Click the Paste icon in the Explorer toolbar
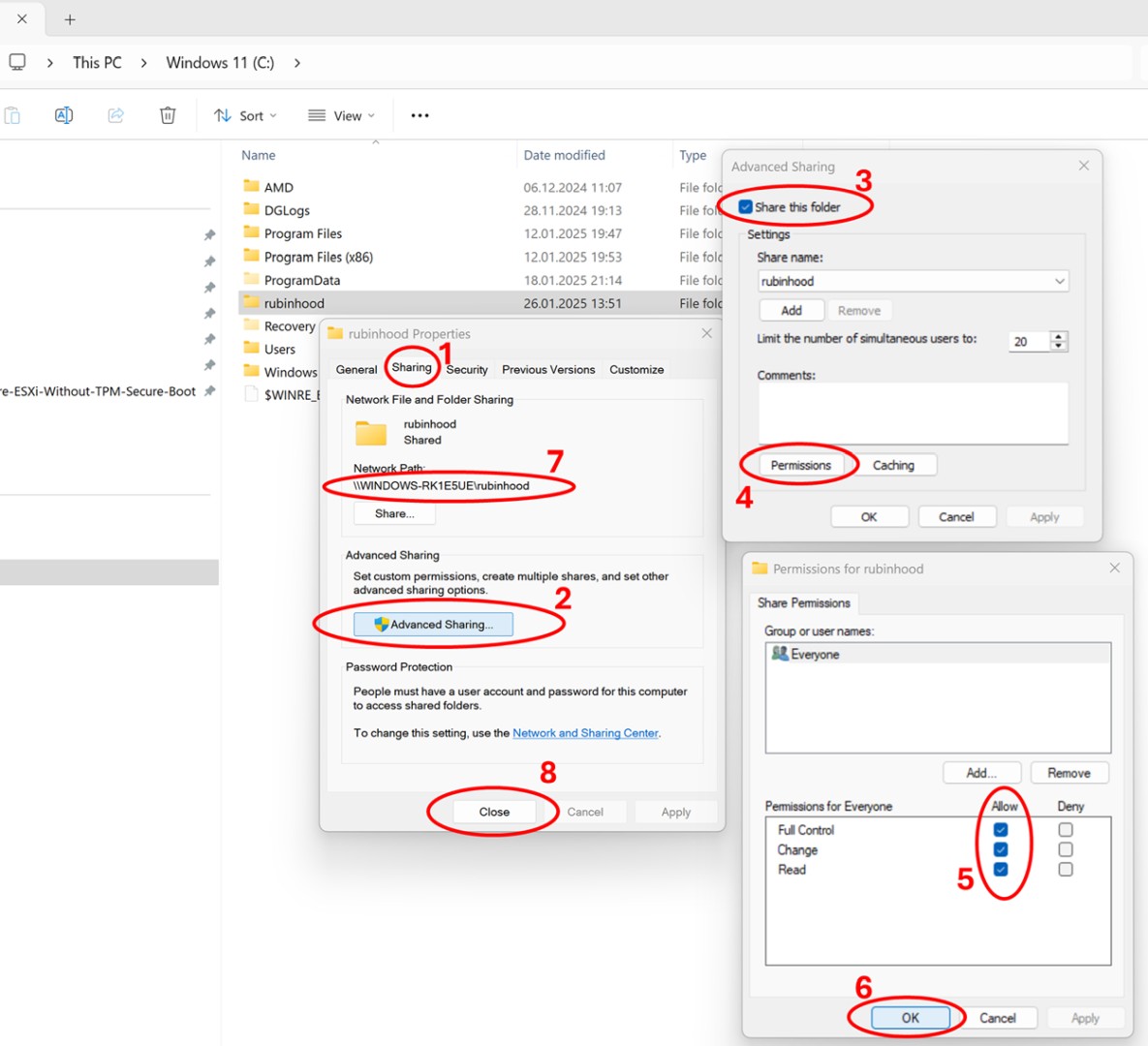This screenshot has height=1046, width=1148. click(x=13, y=115)
